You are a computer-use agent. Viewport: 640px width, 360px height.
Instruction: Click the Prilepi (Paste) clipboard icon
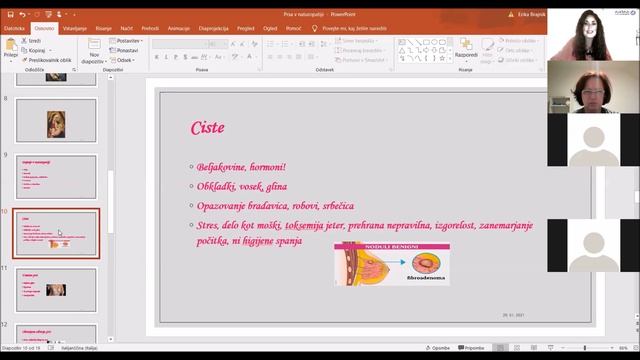[x=11, y=44]
